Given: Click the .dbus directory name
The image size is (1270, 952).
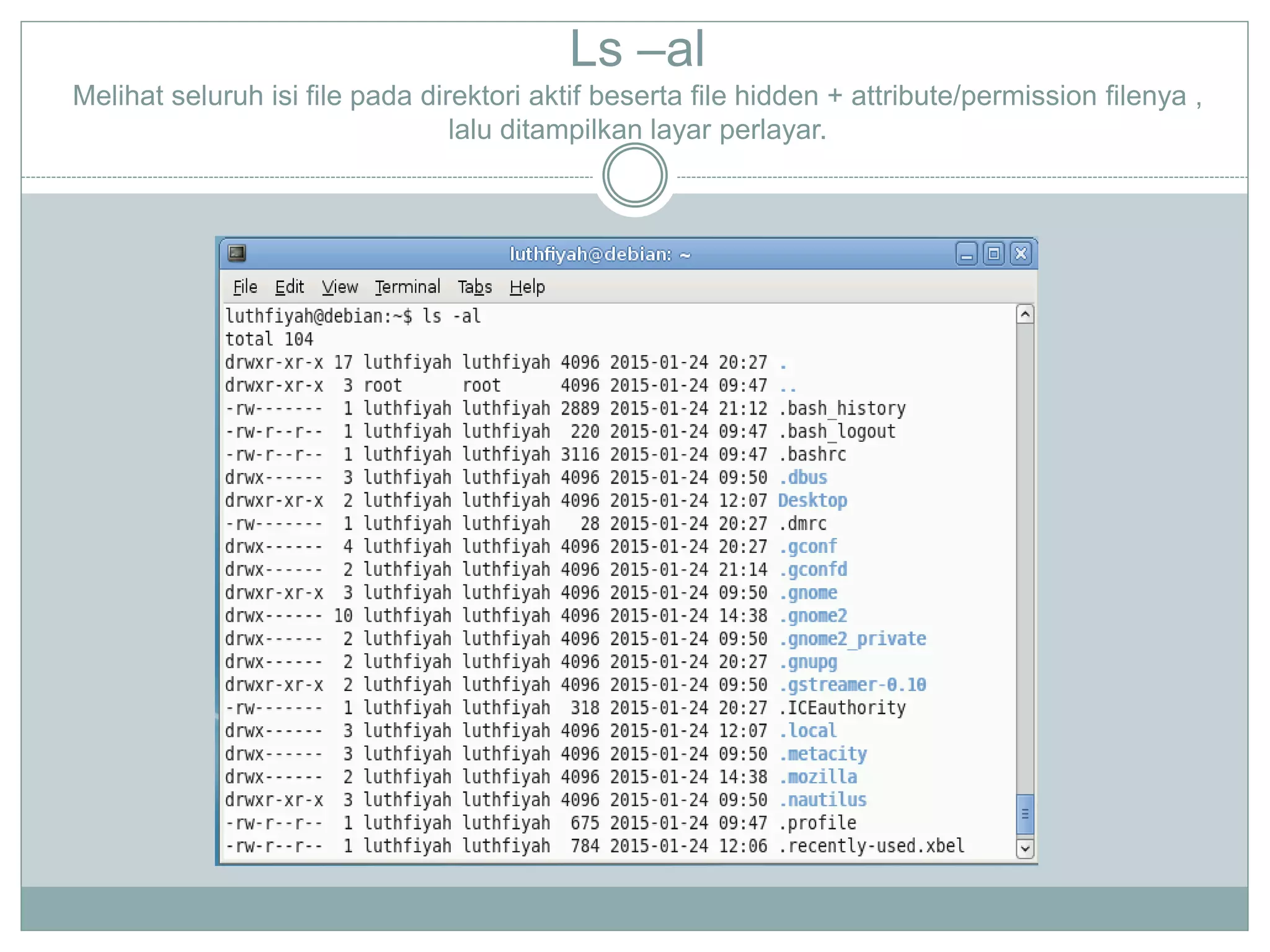Looking at the screenshot, I should (803, 477).
